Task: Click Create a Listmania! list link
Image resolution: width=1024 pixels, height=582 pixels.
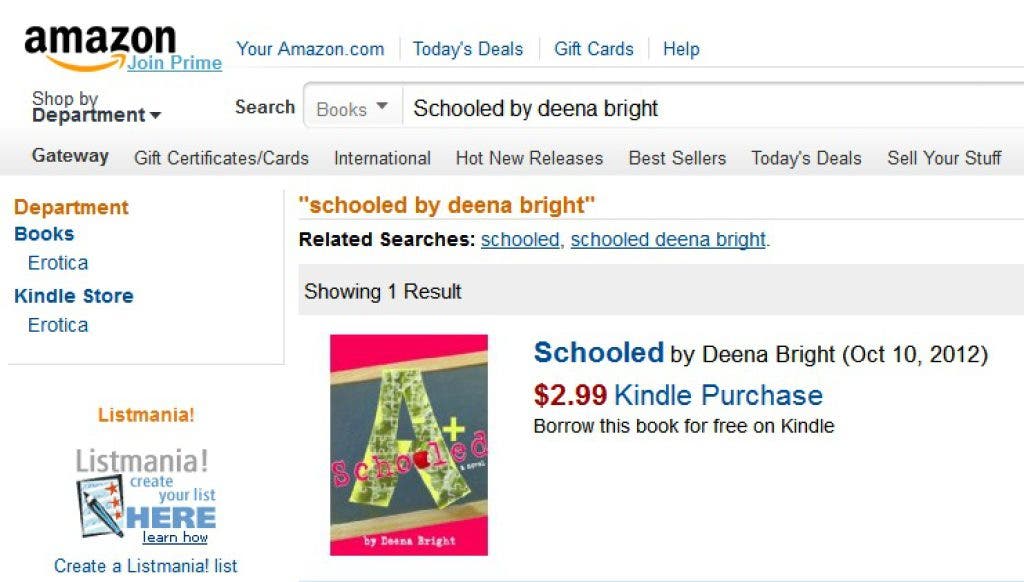Action: pos(146,566)
